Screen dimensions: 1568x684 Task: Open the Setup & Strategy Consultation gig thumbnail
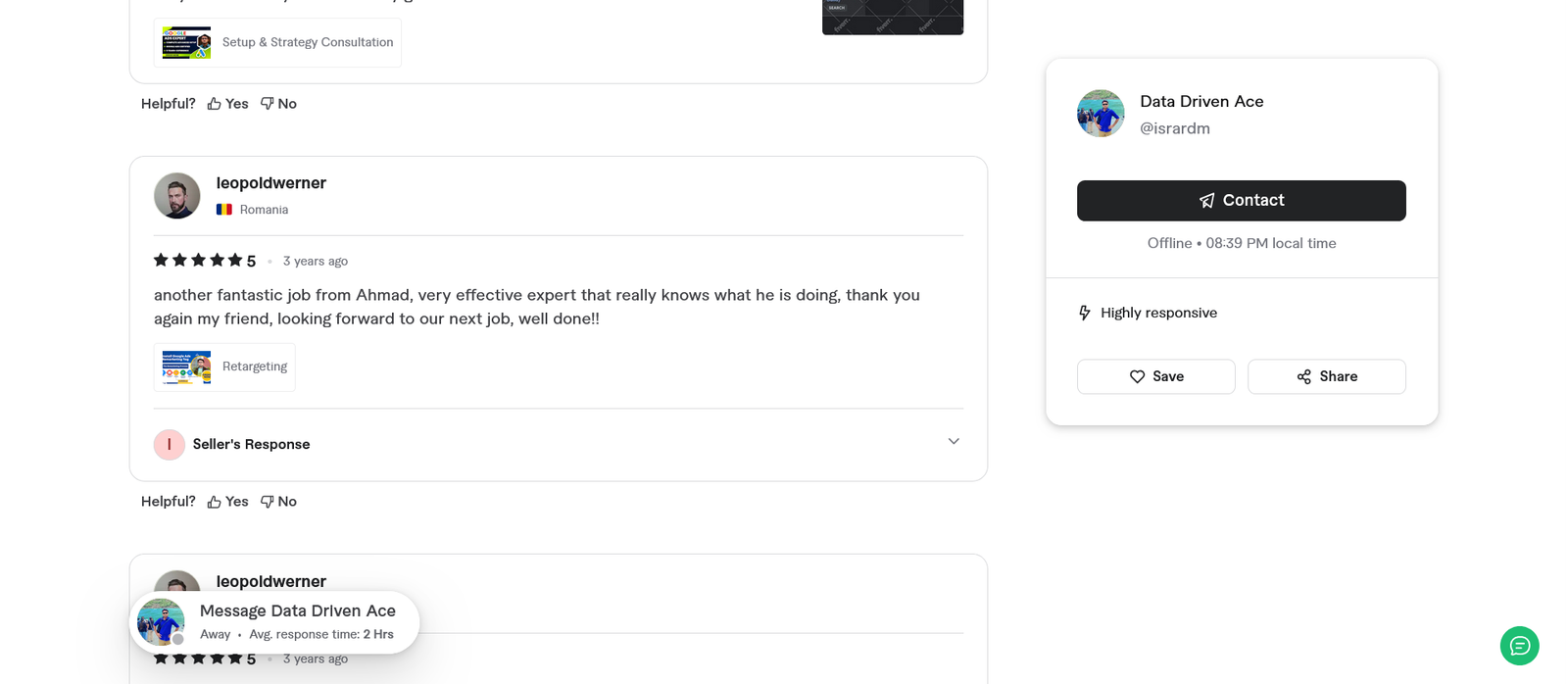click(x=185, y=42)
